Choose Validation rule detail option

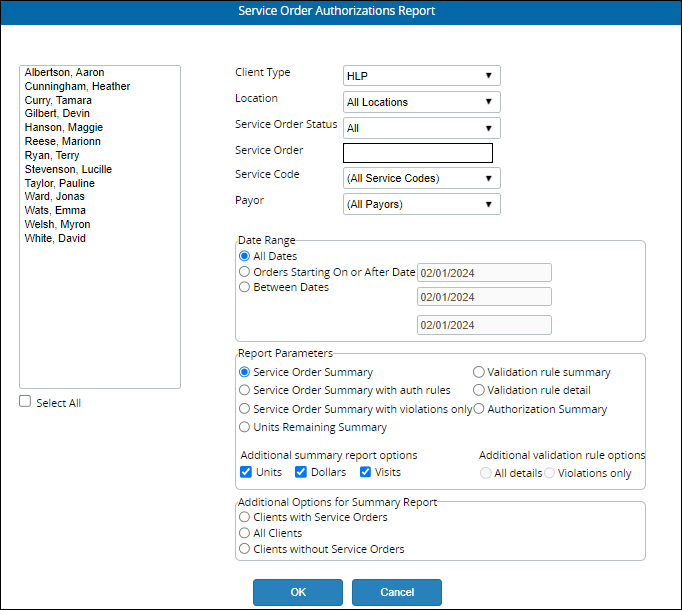(x=478, y=390)
